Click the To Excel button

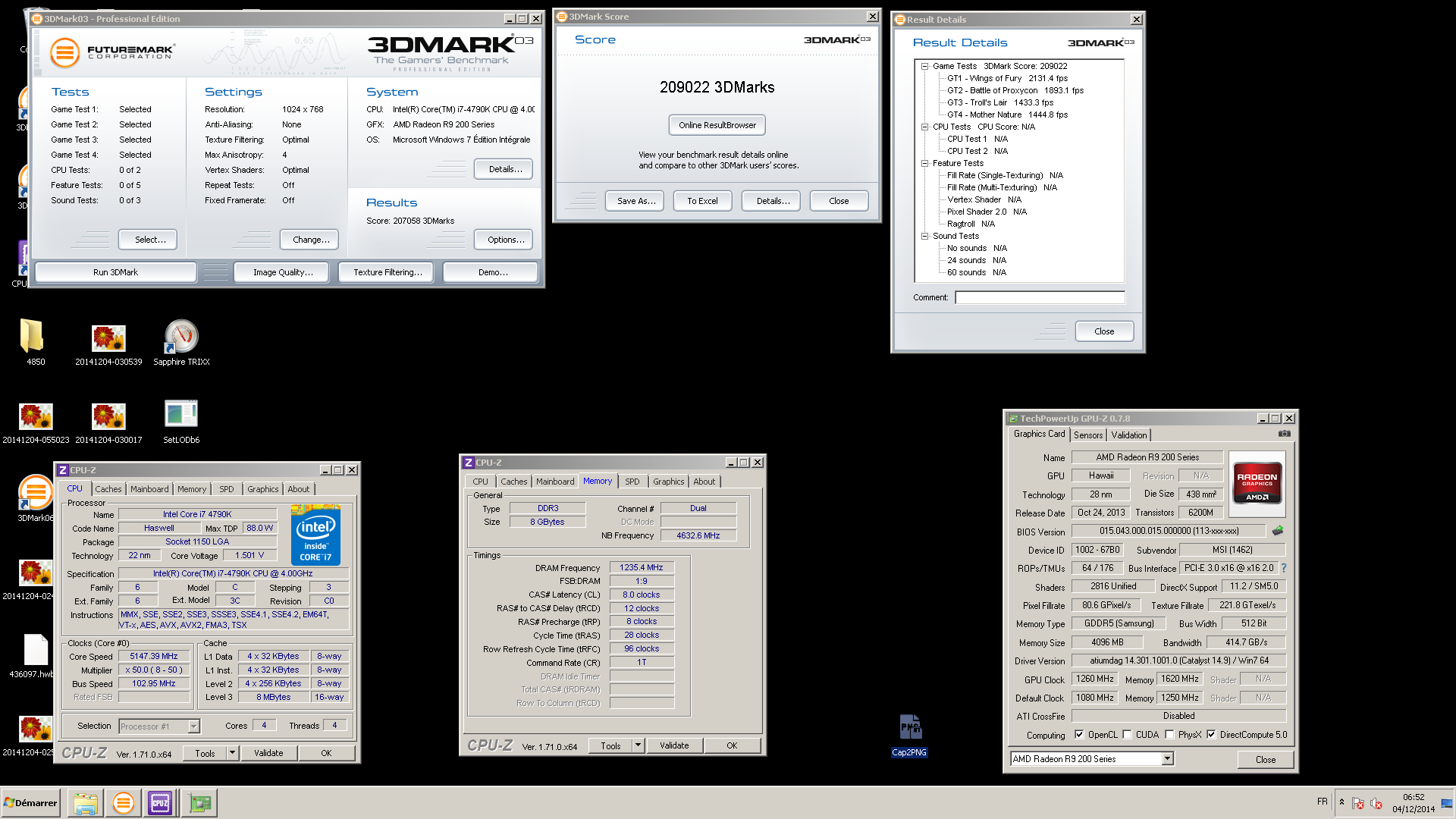click(x=702, y=201)
